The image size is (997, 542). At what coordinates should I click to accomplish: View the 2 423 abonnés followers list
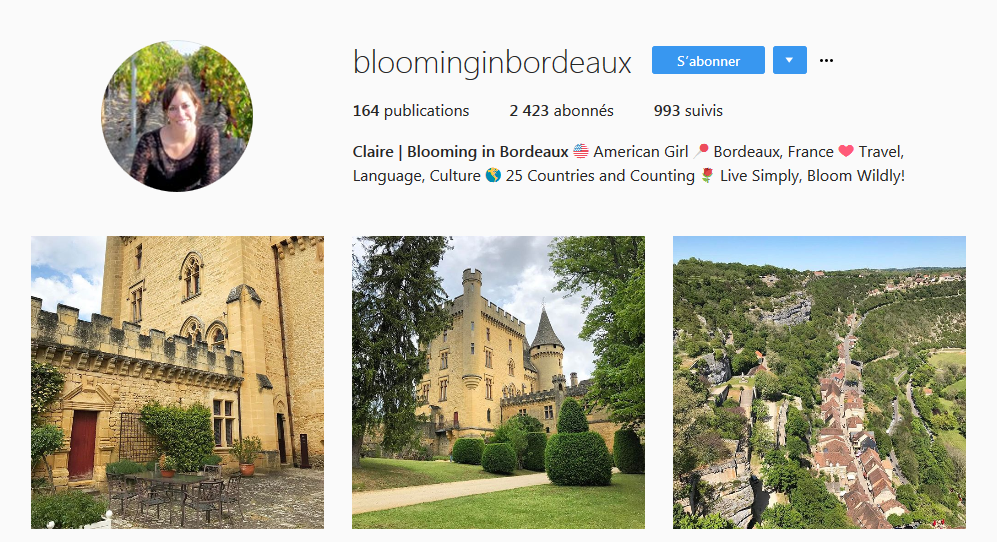pyautogui.click(x=561, y=111)
